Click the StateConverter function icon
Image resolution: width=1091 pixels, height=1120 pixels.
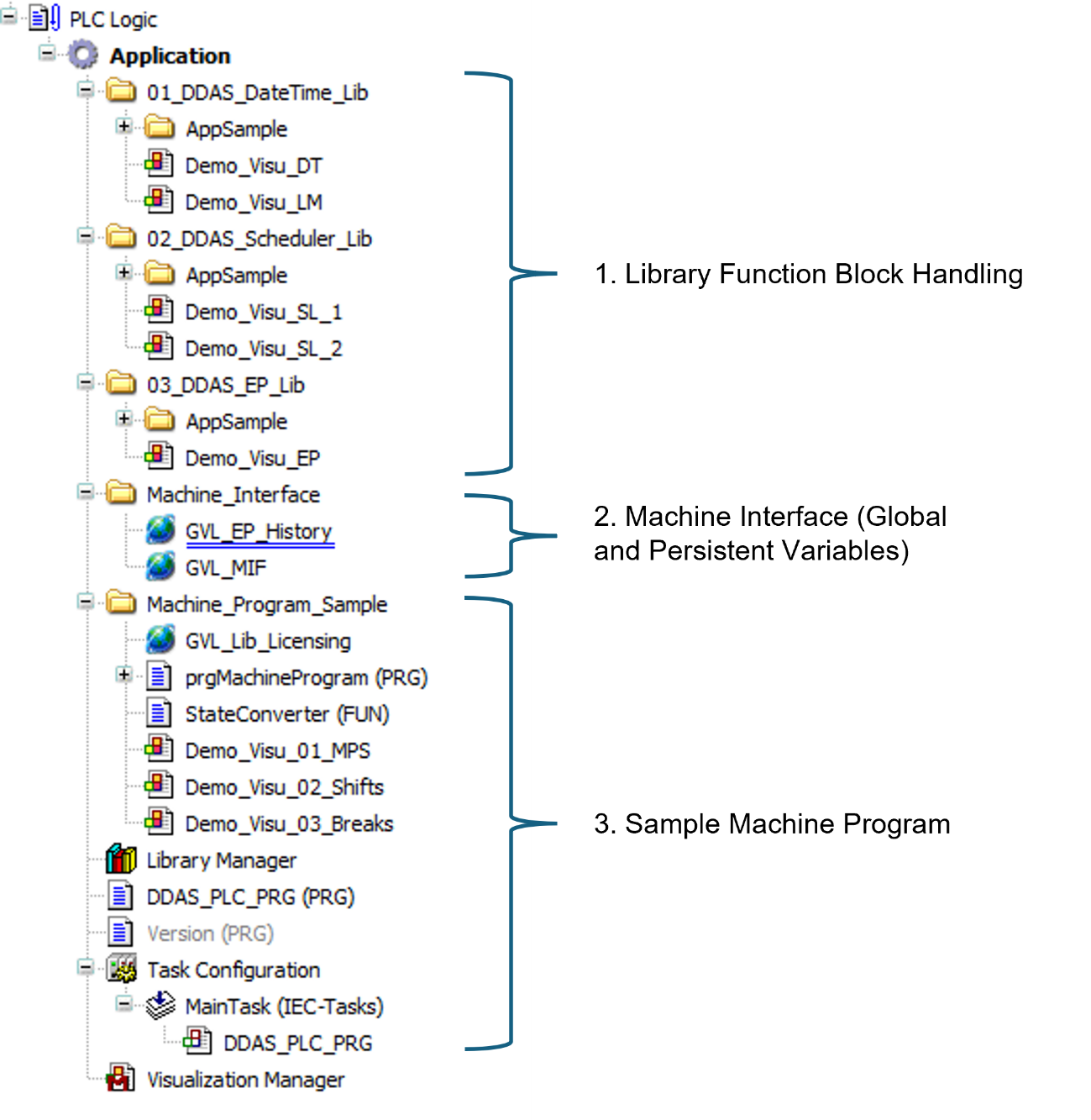point(159,712)
